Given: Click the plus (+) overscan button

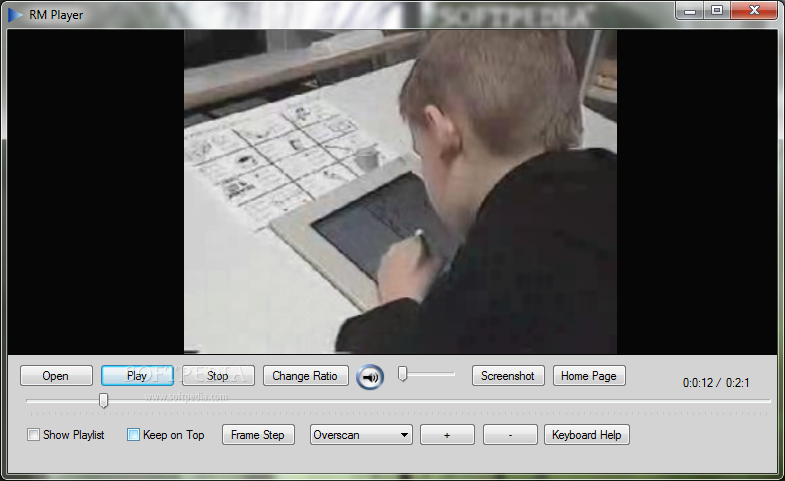Looking at the screenshot, I should click(x=447, y=435).
